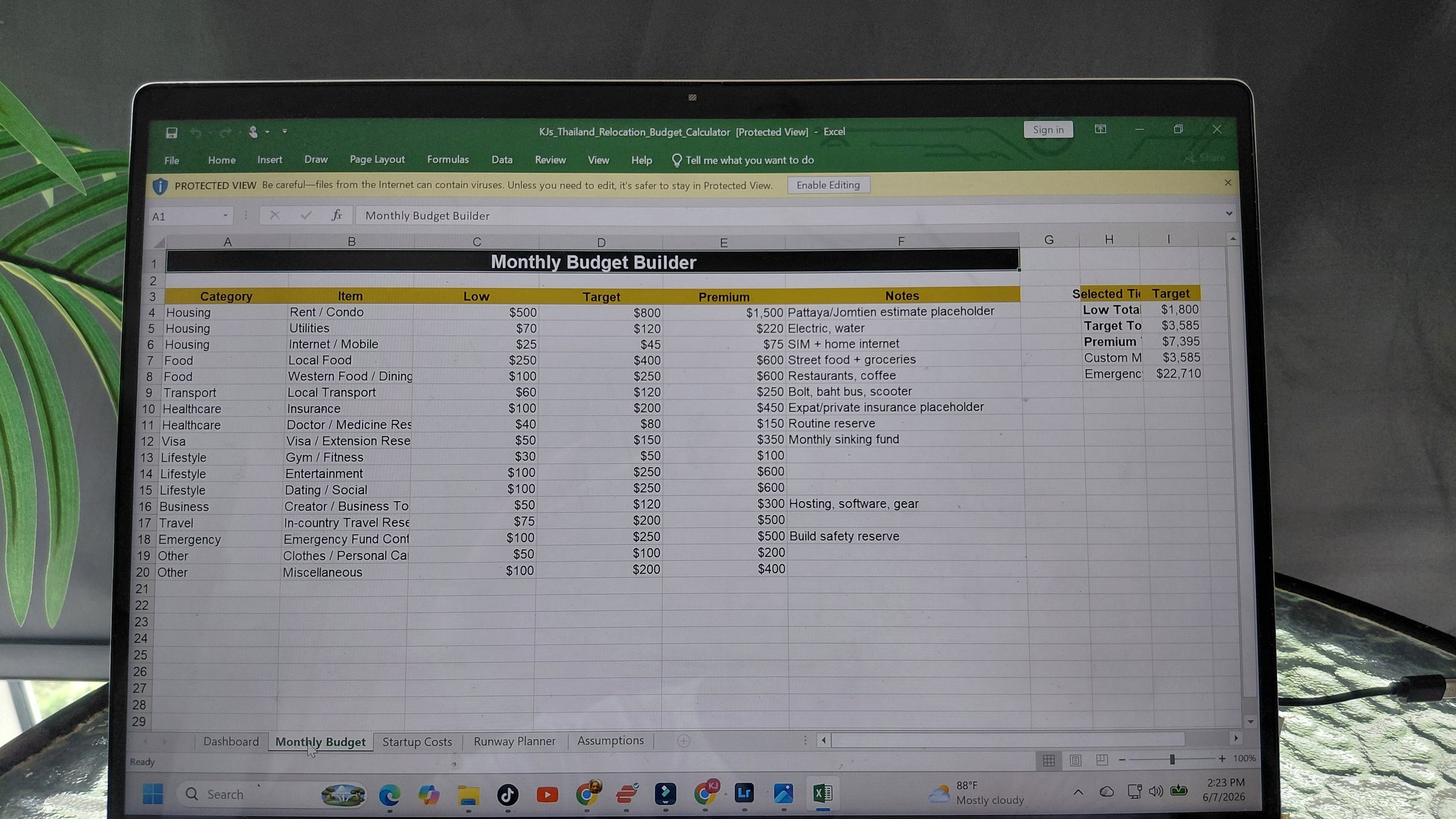This screenshot has width=1456, height=819.
Task: Click the Sign in button
Action: tap(1048, 130)
